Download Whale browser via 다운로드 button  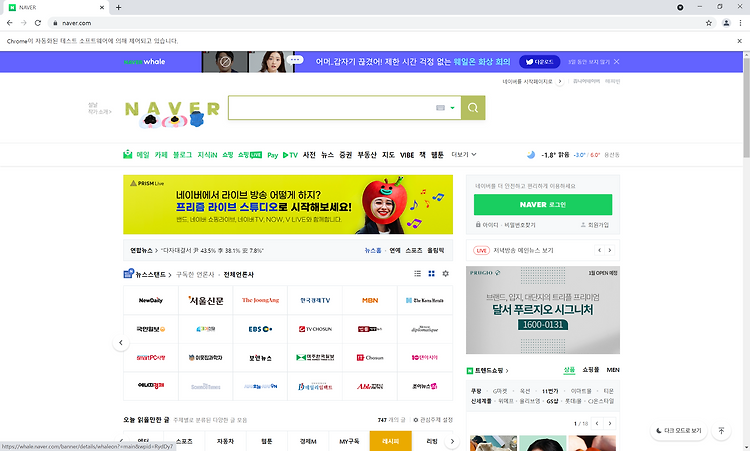(x=540, y=62)
